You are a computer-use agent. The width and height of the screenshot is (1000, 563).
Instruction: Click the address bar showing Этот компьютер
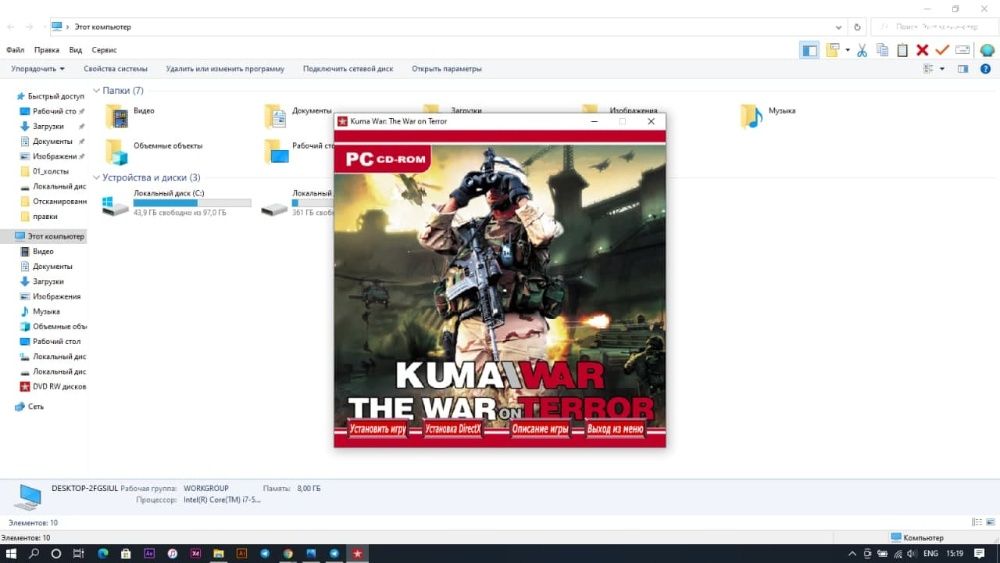(x=446, y=27)
